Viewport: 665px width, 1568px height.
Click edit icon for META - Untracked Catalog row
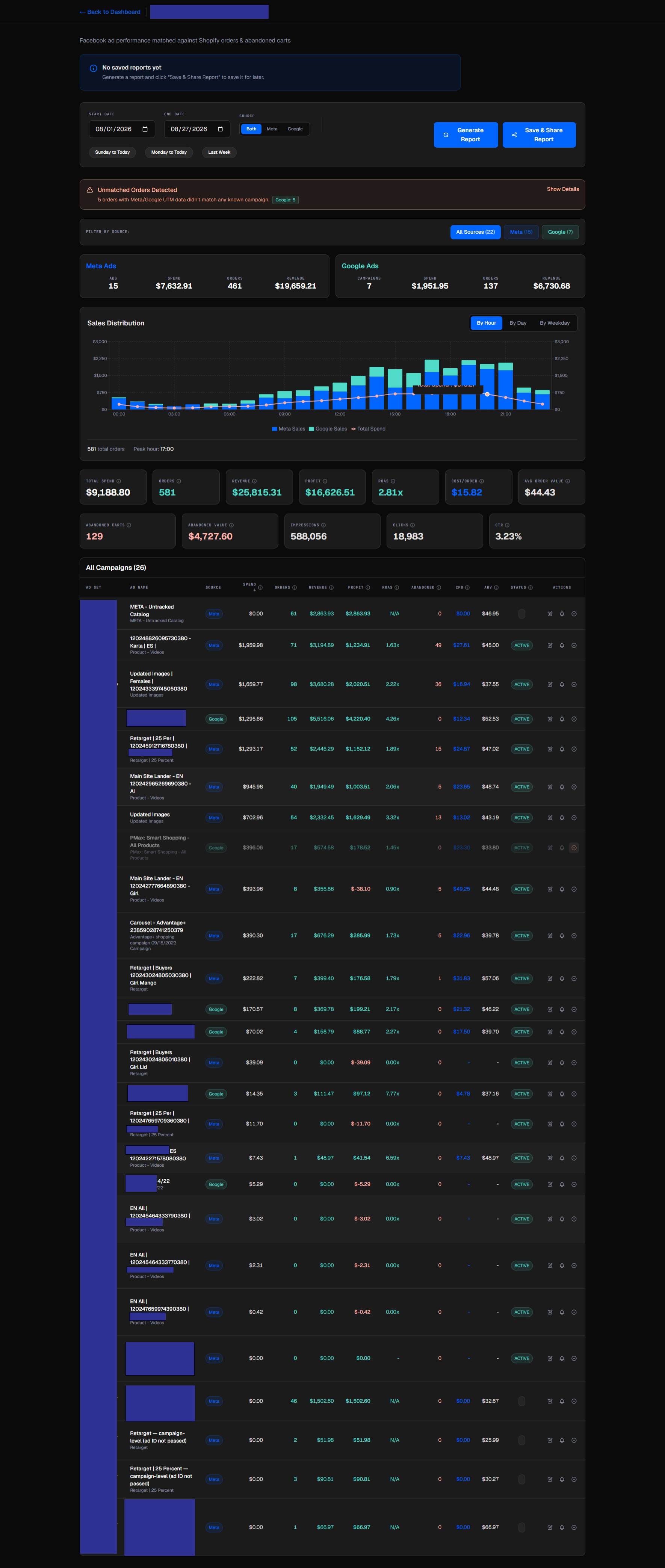click(x=550, y=614)
